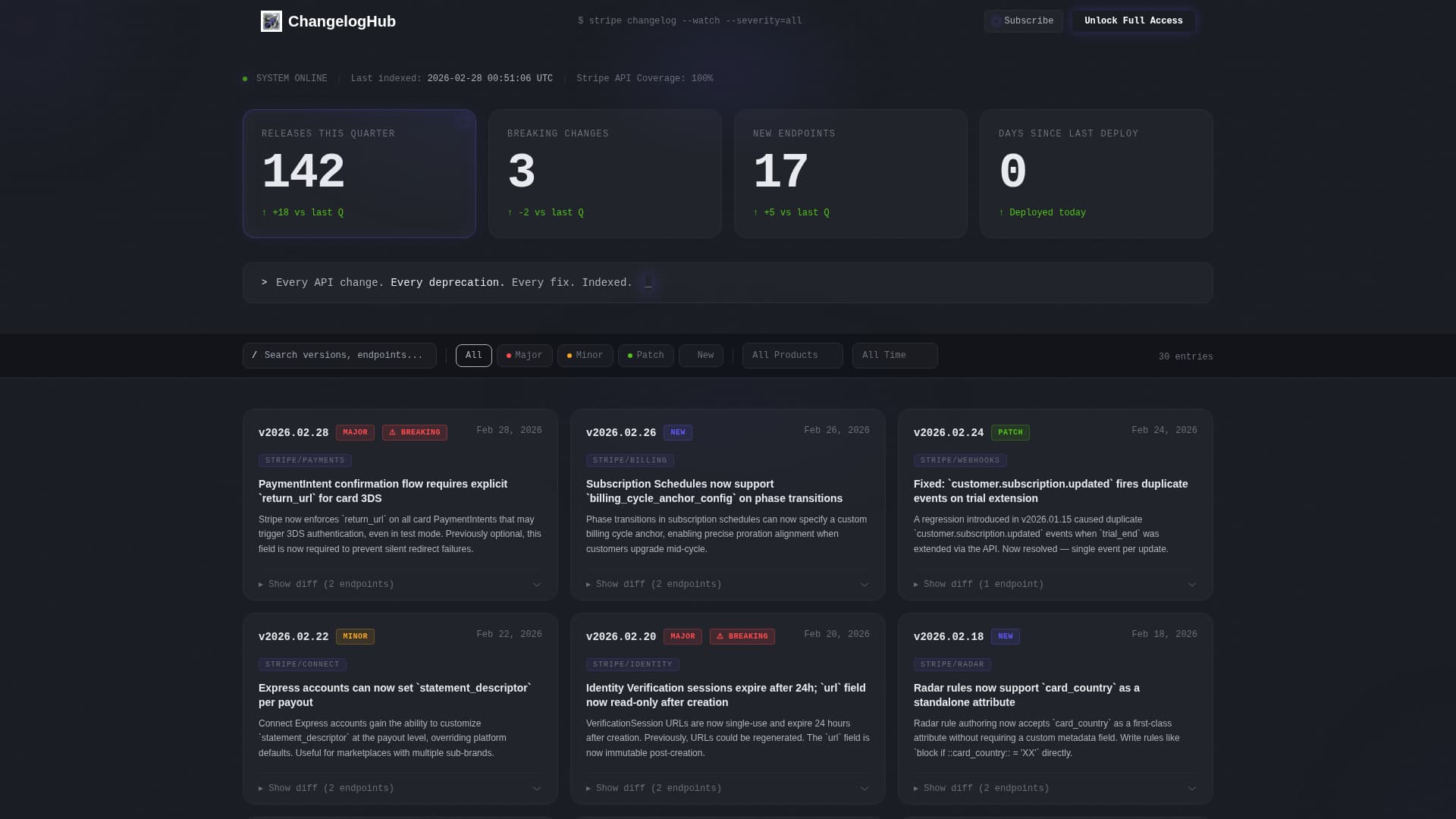Expand Show diff on v2026.02.20 card
Viewport: 1456px width, 819px height.
coord(654,789)
